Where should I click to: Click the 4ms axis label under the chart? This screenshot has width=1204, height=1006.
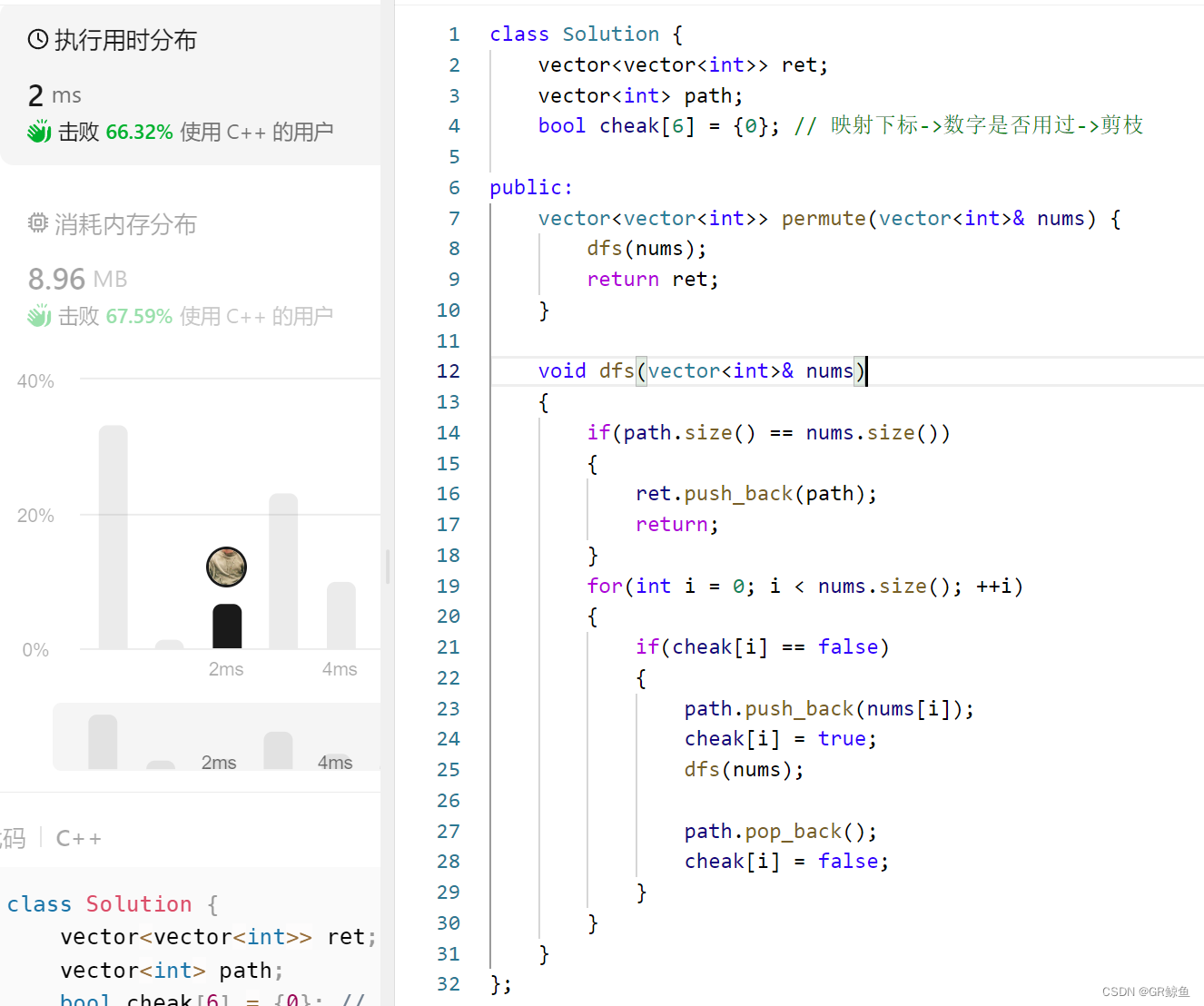click(x=340, y=669)
